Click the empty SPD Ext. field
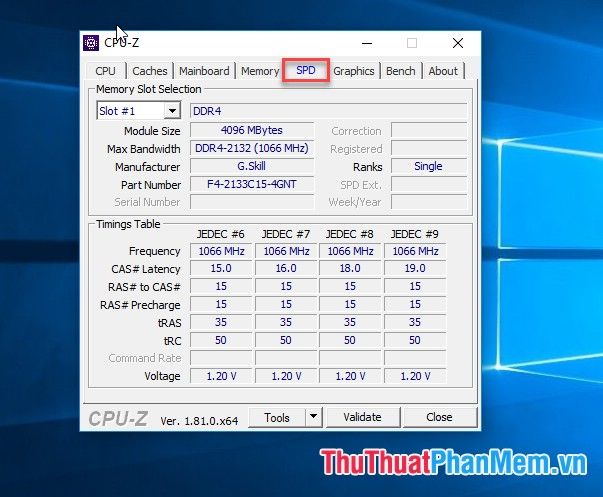Screen dimensions: 603x497 (x=429, y=184)
